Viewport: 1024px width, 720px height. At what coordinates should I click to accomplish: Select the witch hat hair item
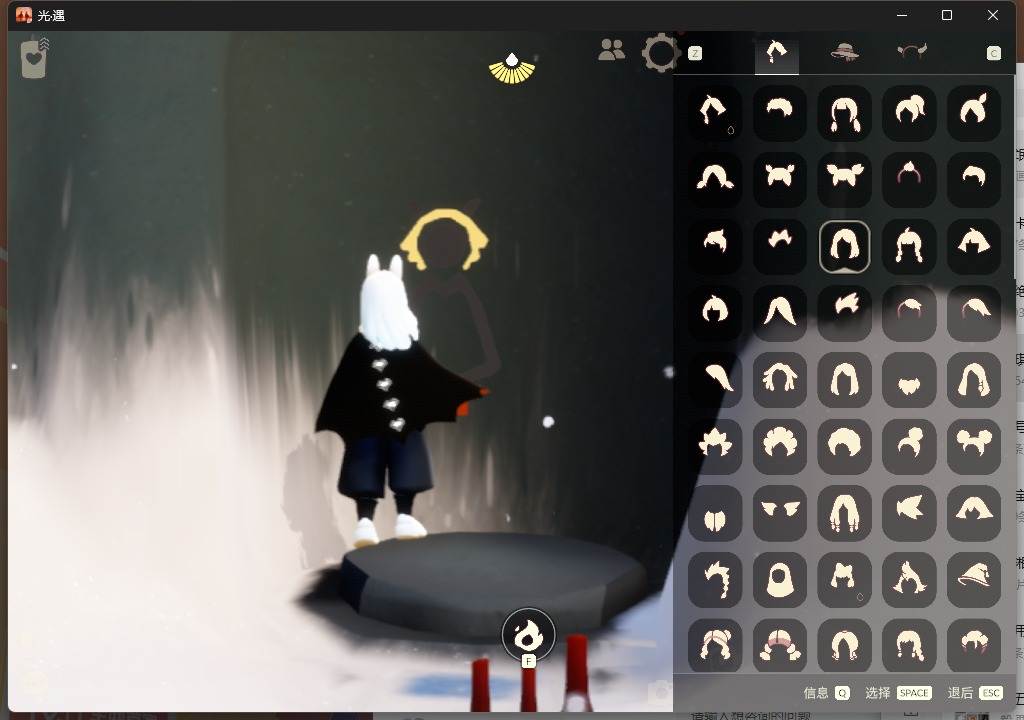tap(974, 580)
